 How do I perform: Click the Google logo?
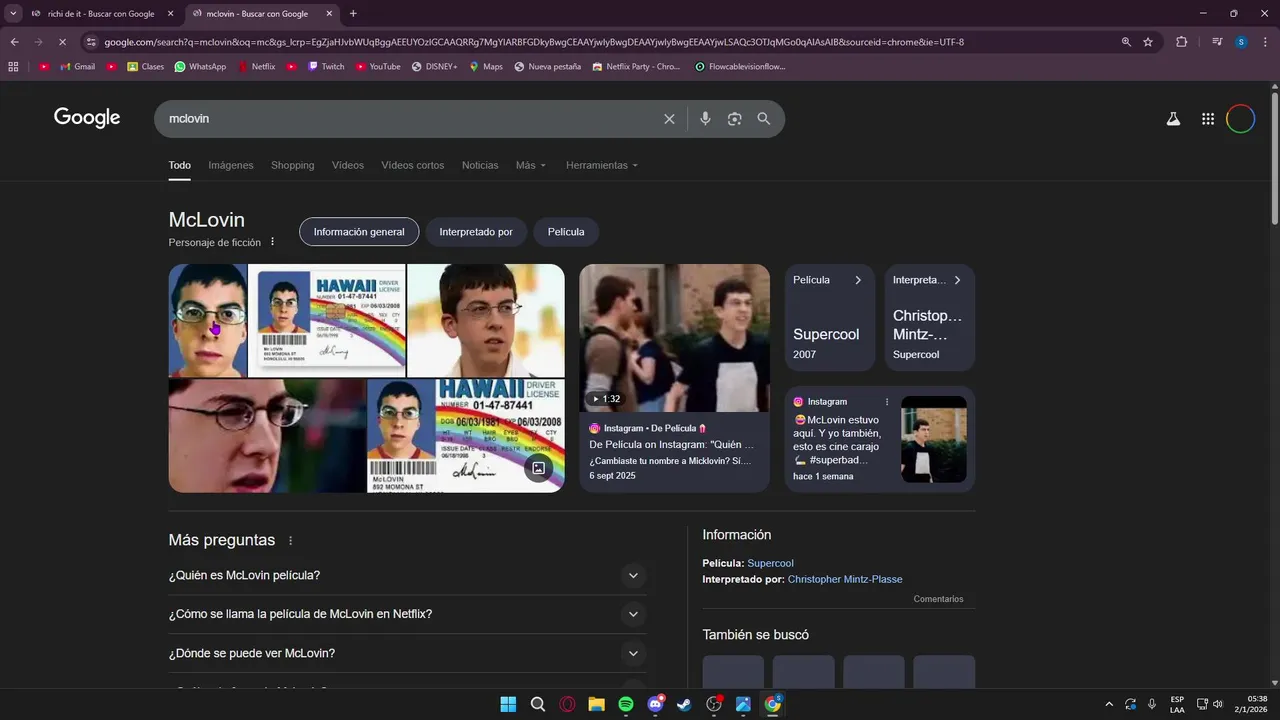coord(87,118)
